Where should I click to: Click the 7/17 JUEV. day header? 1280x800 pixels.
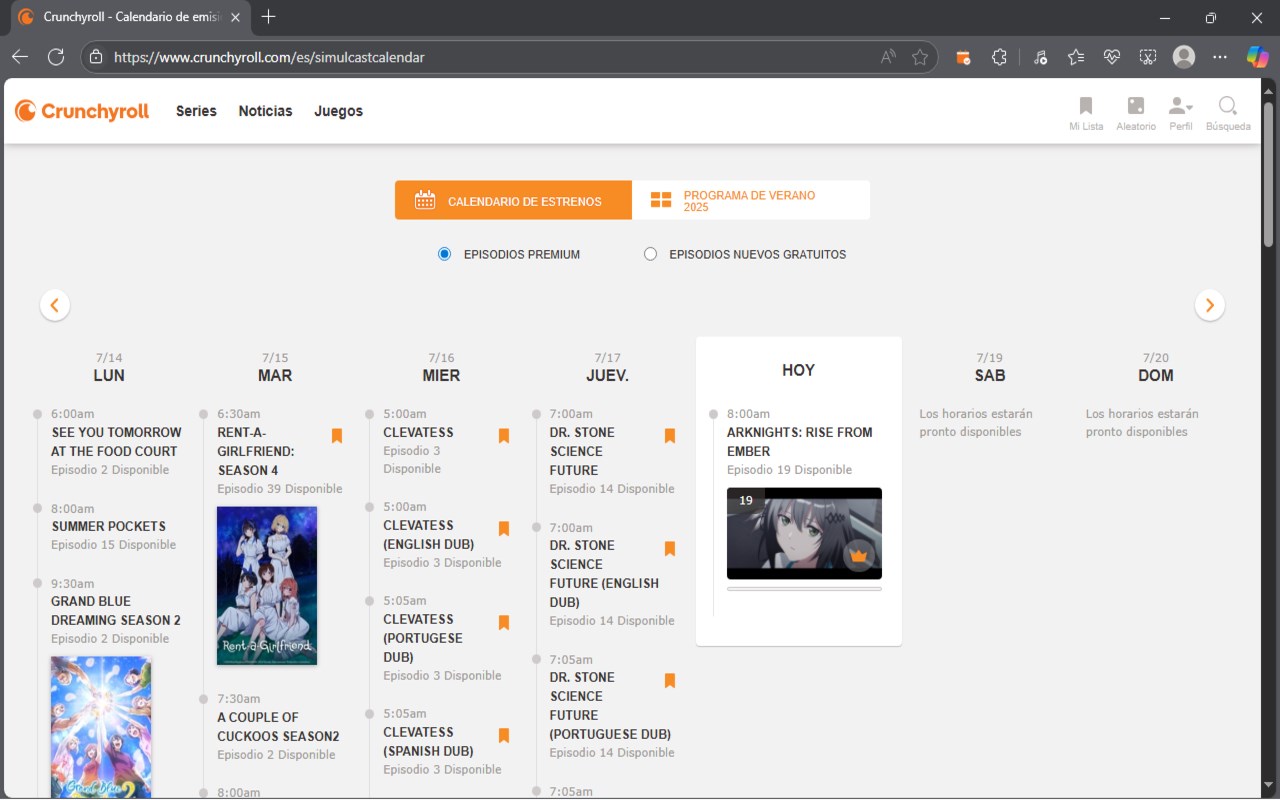[607, 368]
